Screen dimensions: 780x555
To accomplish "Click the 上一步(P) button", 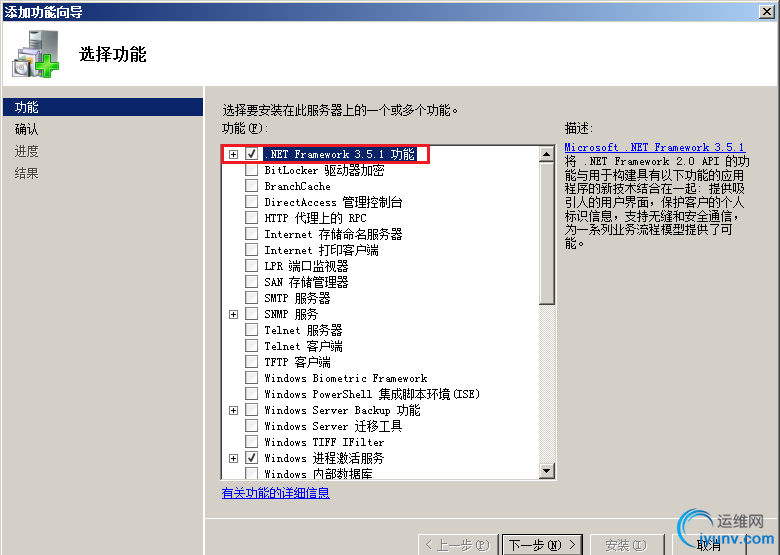I will (458, 545).
